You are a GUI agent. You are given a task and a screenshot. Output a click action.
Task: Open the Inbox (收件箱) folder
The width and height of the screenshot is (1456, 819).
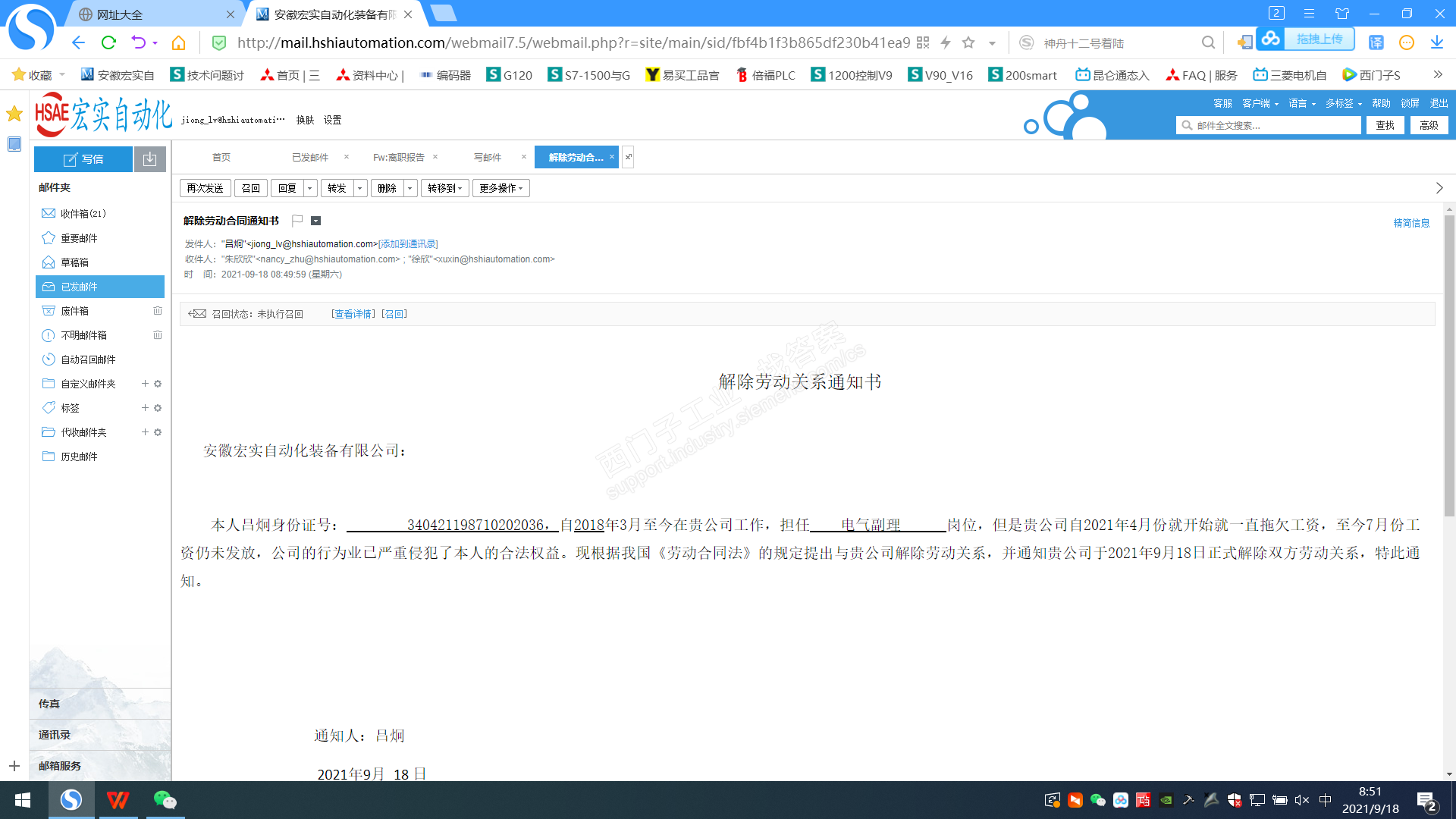tap(83, 214)
